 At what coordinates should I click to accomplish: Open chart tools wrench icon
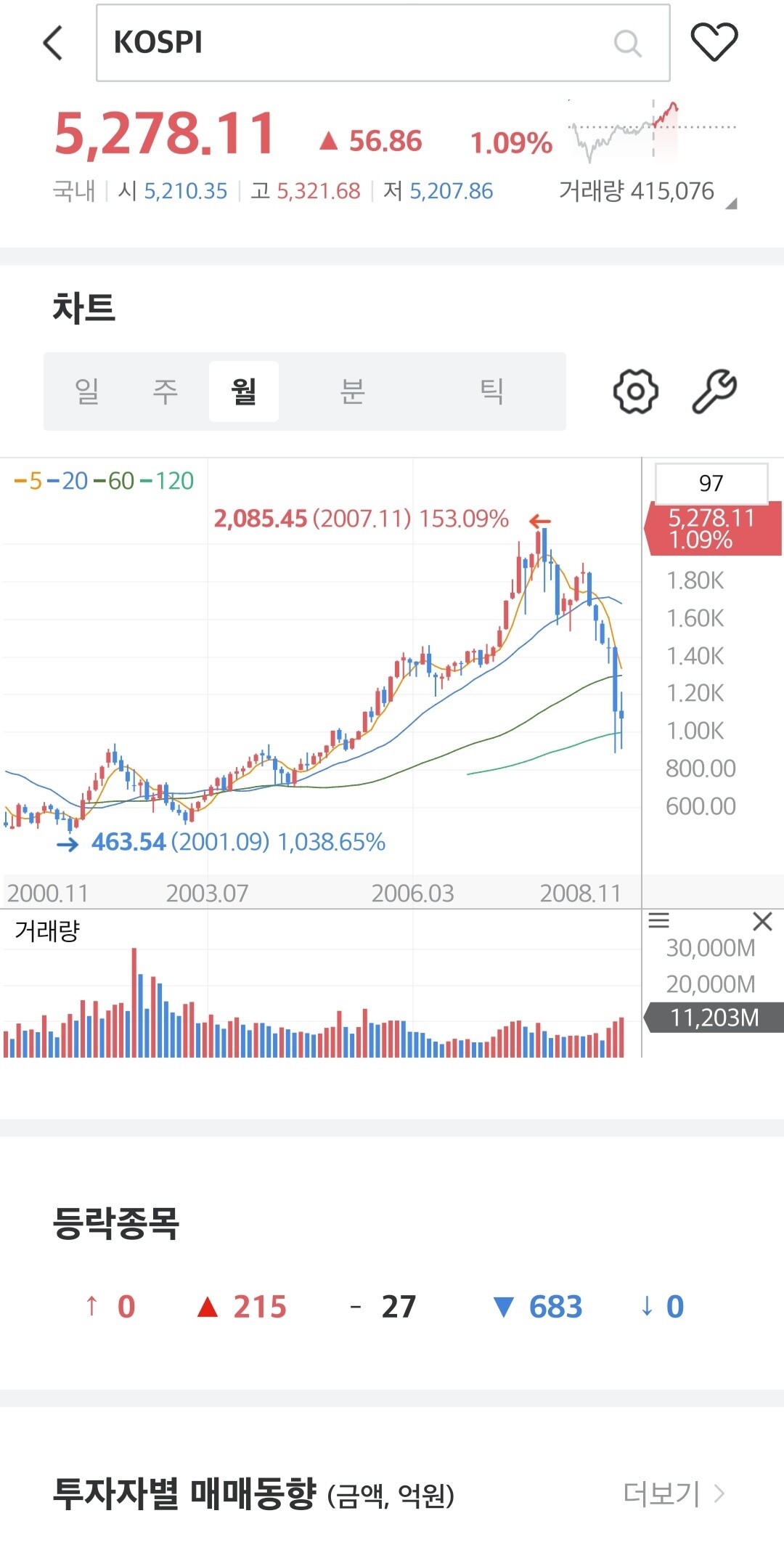[714, 392]
